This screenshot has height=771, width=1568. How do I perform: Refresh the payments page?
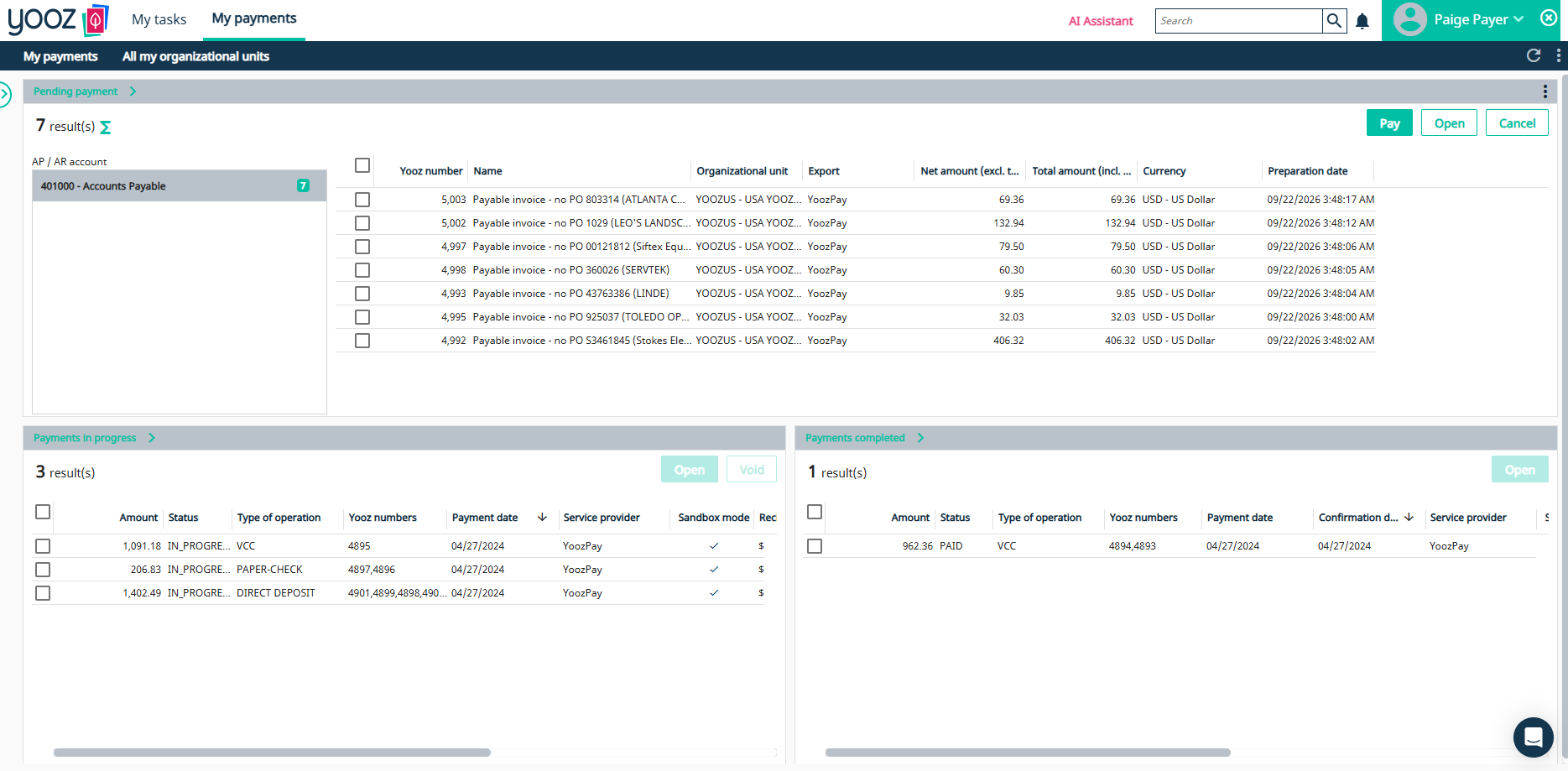click(1534, 55)
